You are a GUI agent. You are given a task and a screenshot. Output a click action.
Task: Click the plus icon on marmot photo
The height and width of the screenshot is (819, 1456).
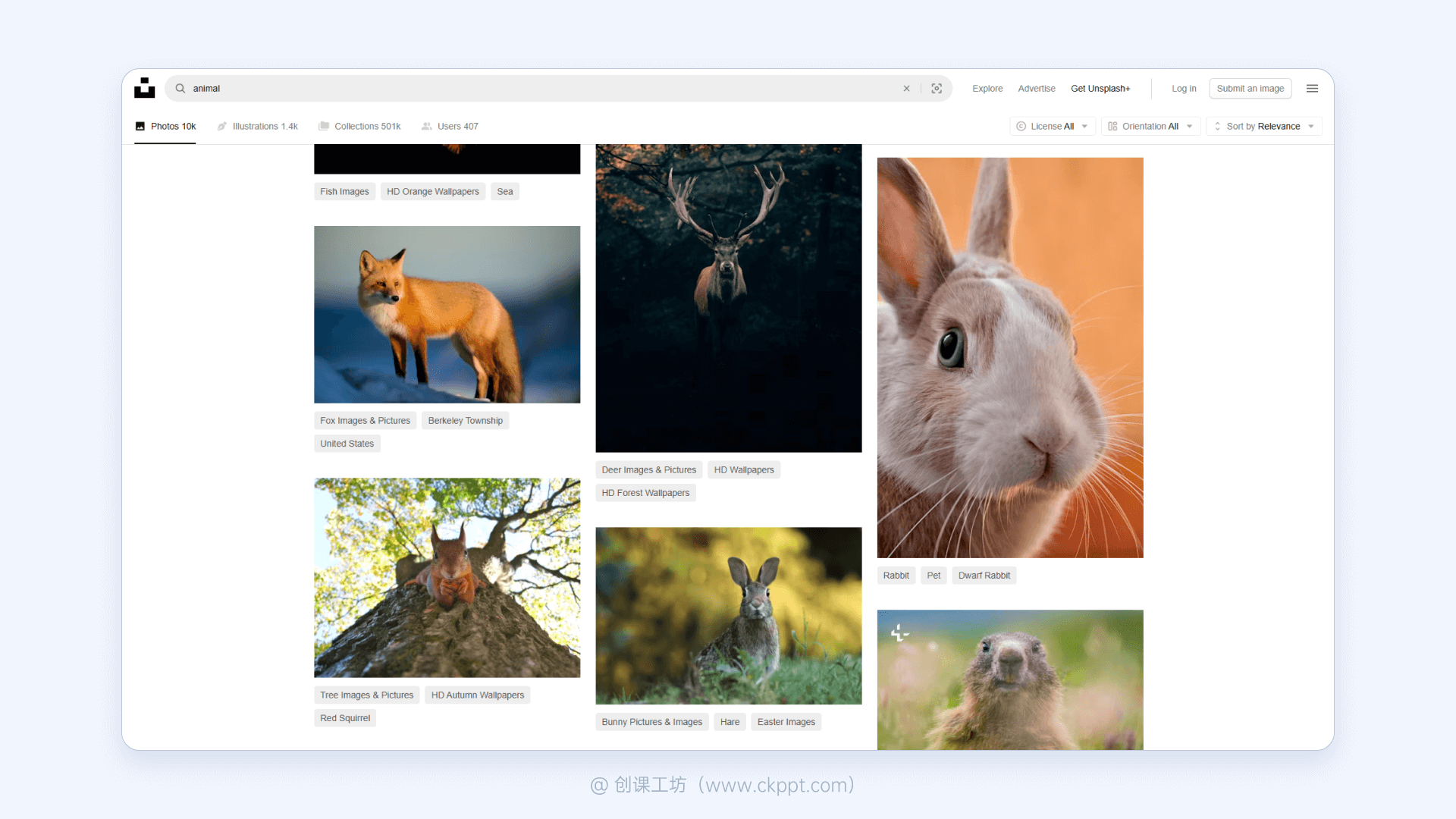click(899, 632)
